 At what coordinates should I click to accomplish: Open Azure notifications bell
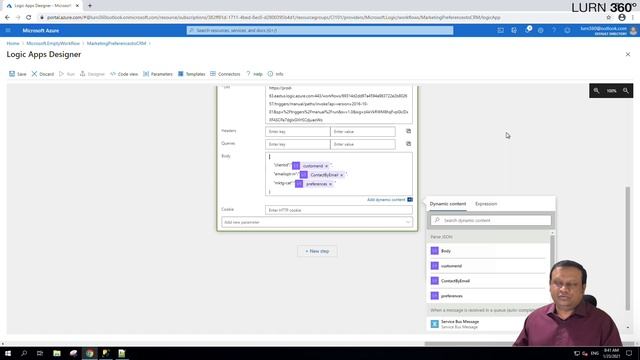[x=527, y=30]
